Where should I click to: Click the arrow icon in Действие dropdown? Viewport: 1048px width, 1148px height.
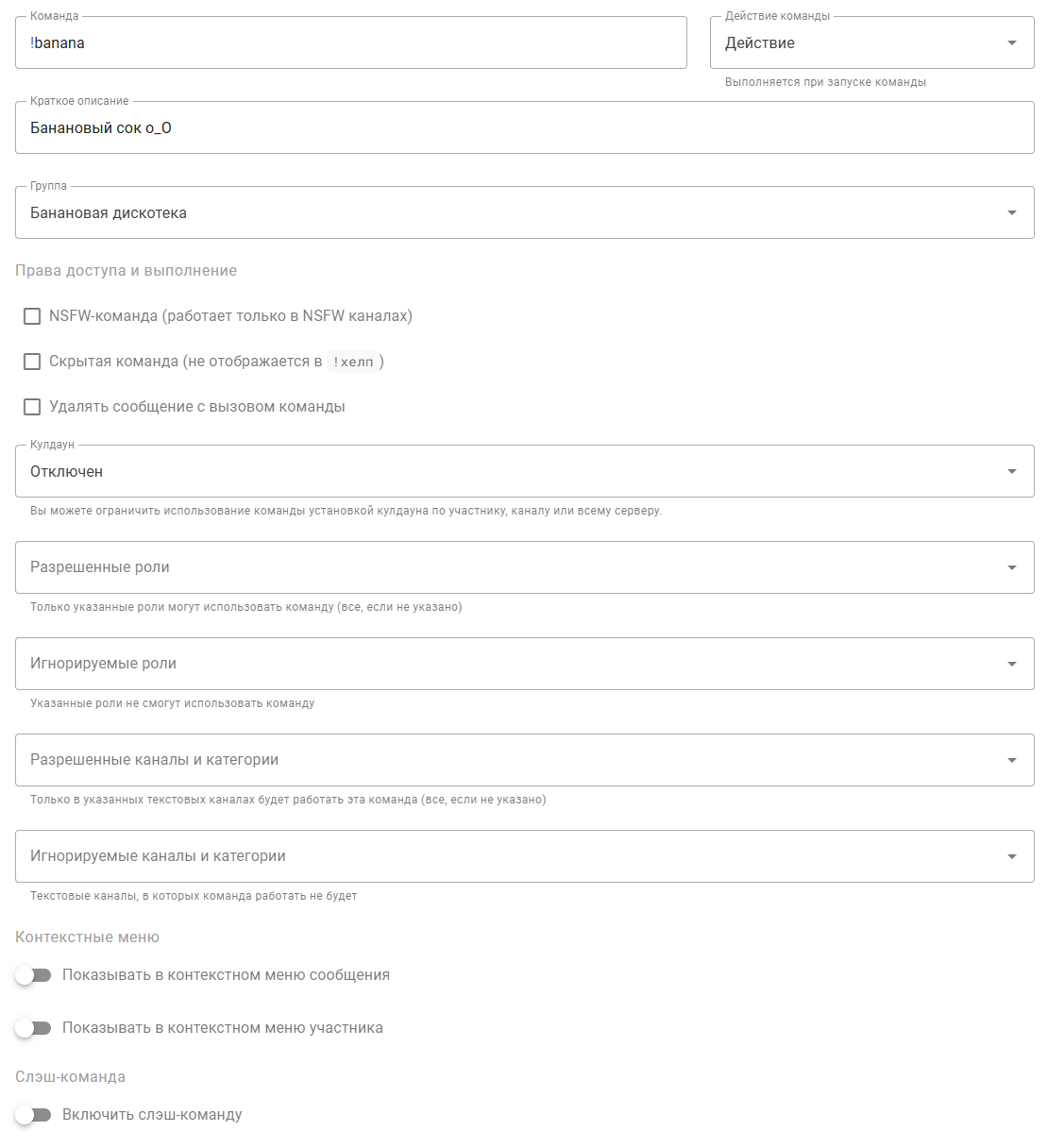1012,42
